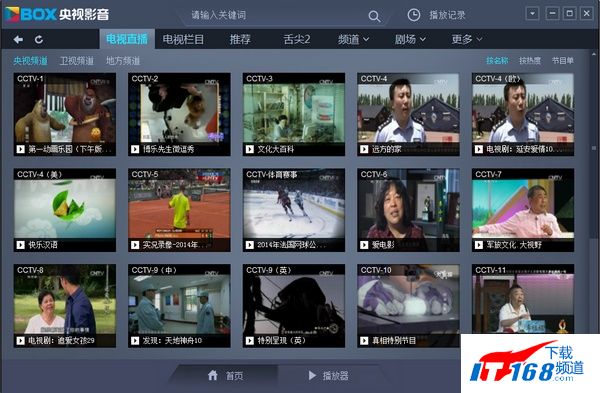Click the play icon for 第一动画乐园
Screen dimensions: 600x393
click(21, 149)
